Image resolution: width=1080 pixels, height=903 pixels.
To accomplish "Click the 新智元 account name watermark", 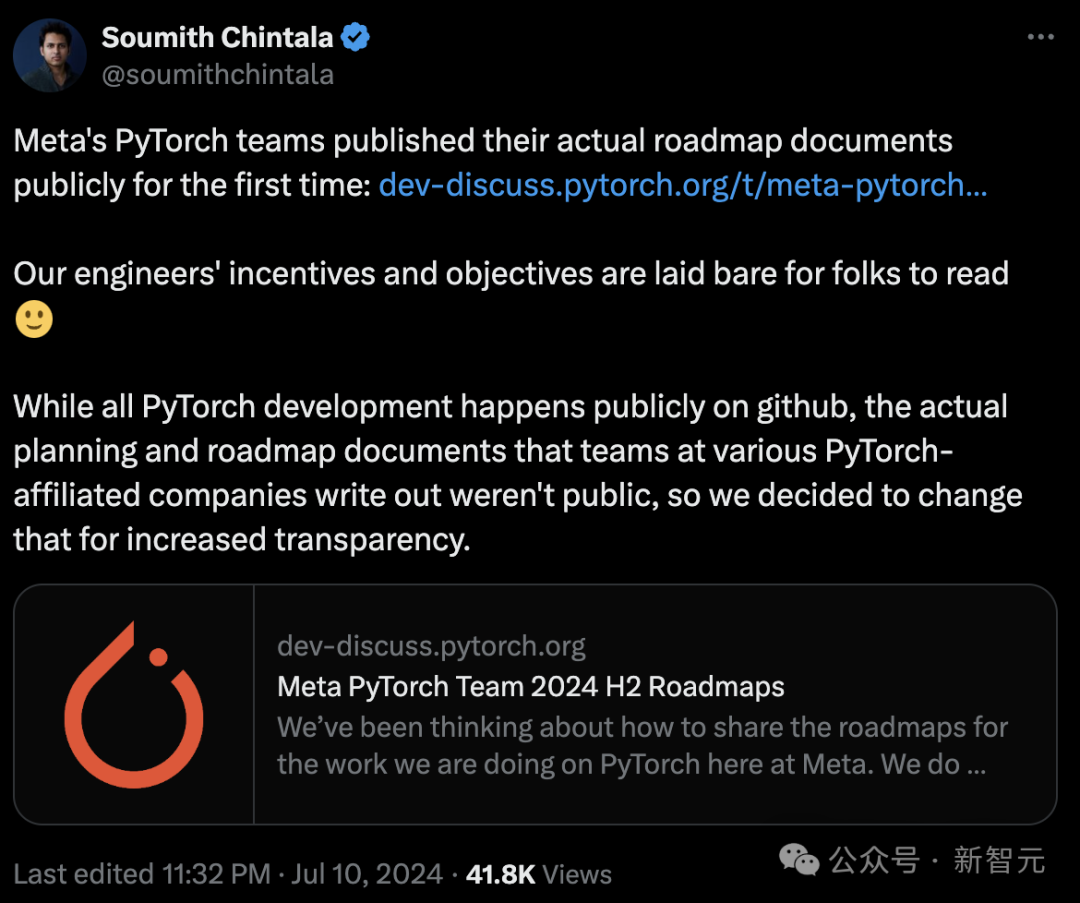I will (999, 859).
